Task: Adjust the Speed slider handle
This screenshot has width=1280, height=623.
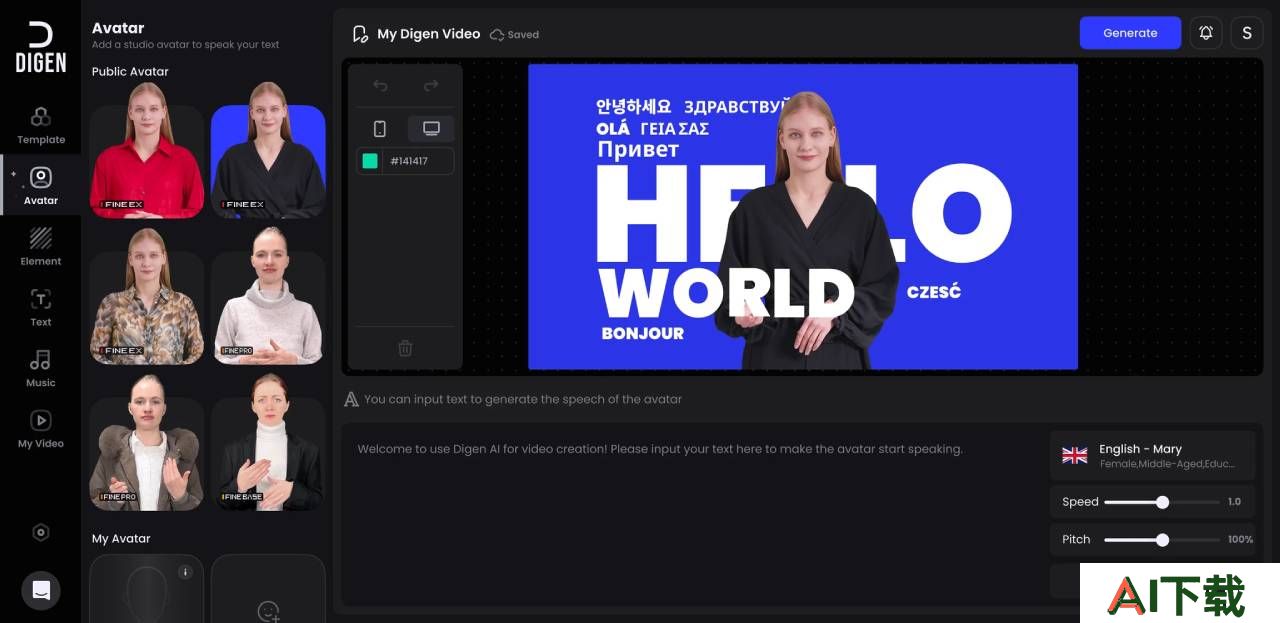Action: pos(1162,502)
